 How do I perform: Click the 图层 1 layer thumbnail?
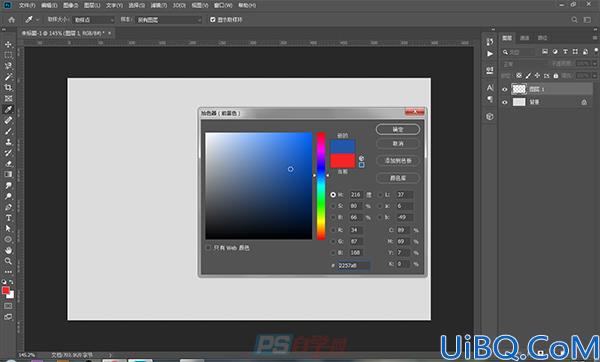coord(519,89)
